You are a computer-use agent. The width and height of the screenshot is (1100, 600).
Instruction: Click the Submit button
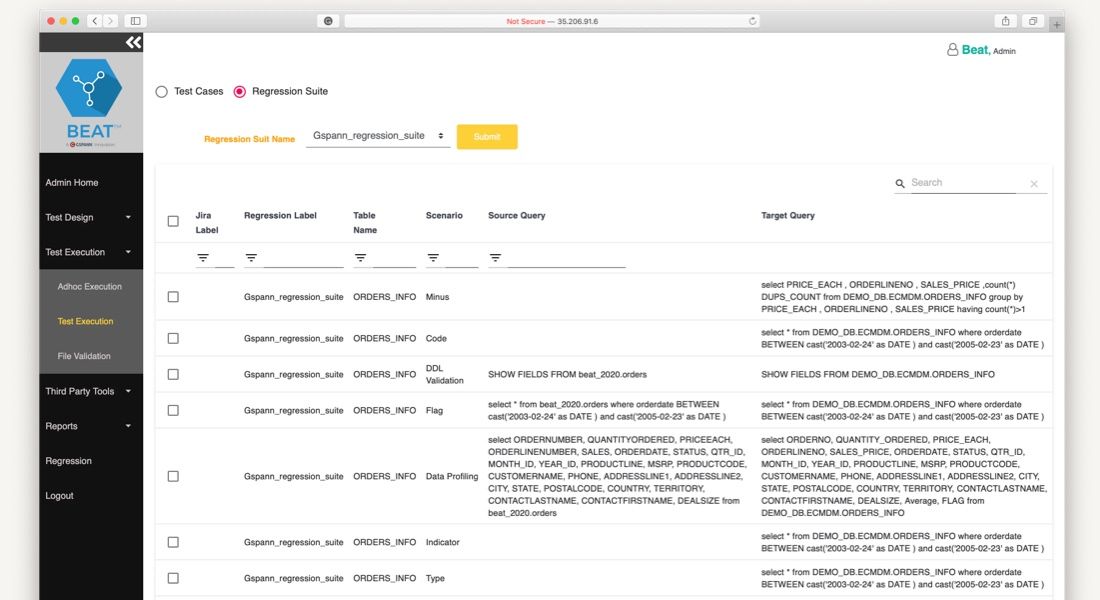[x=487, y=136]
